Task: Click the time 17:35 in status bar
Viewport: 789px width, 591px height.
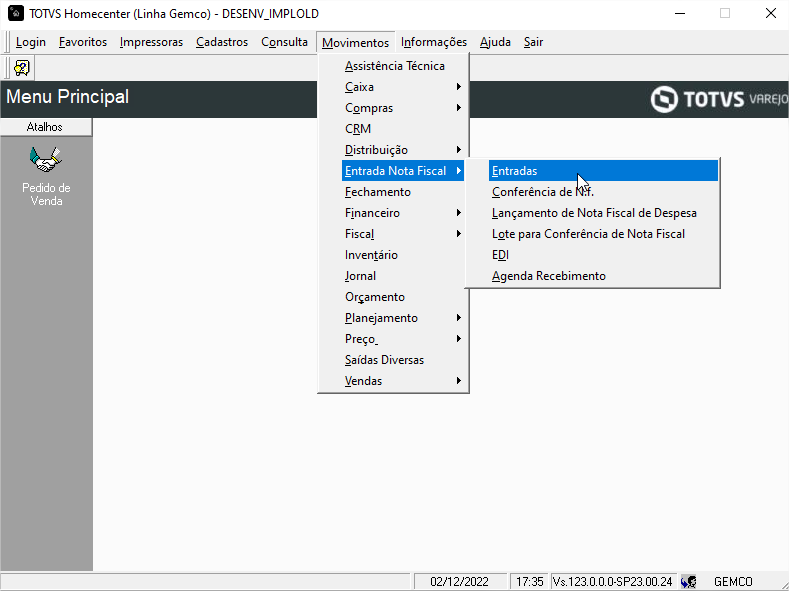Action: tap(529, 582)
